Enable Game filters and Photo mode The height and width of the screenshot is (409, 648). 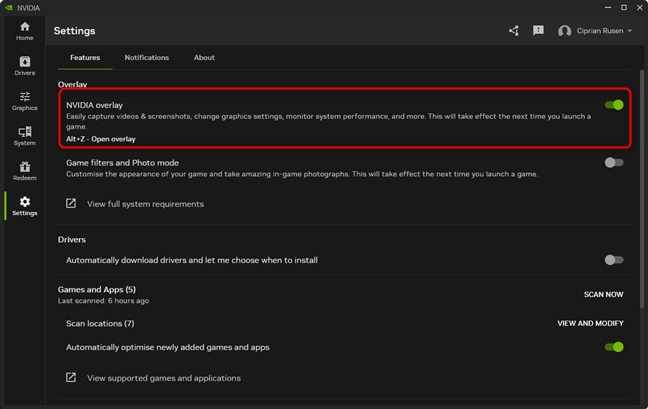pyautogui.click(x=614, y=163)
